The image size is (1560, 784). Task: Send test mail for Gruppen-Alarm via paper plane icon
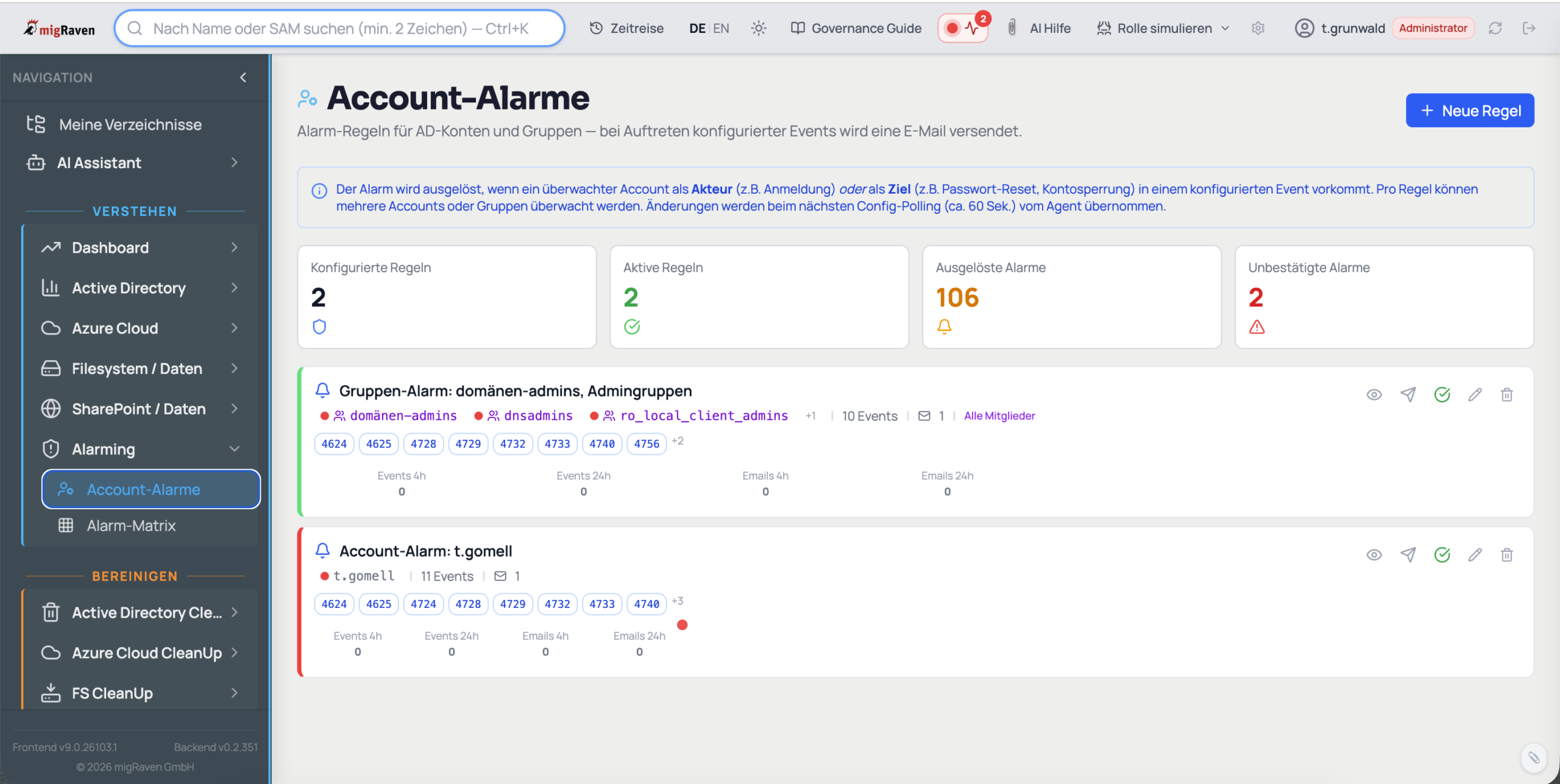pyautogui.click(x=1408, y=395)
